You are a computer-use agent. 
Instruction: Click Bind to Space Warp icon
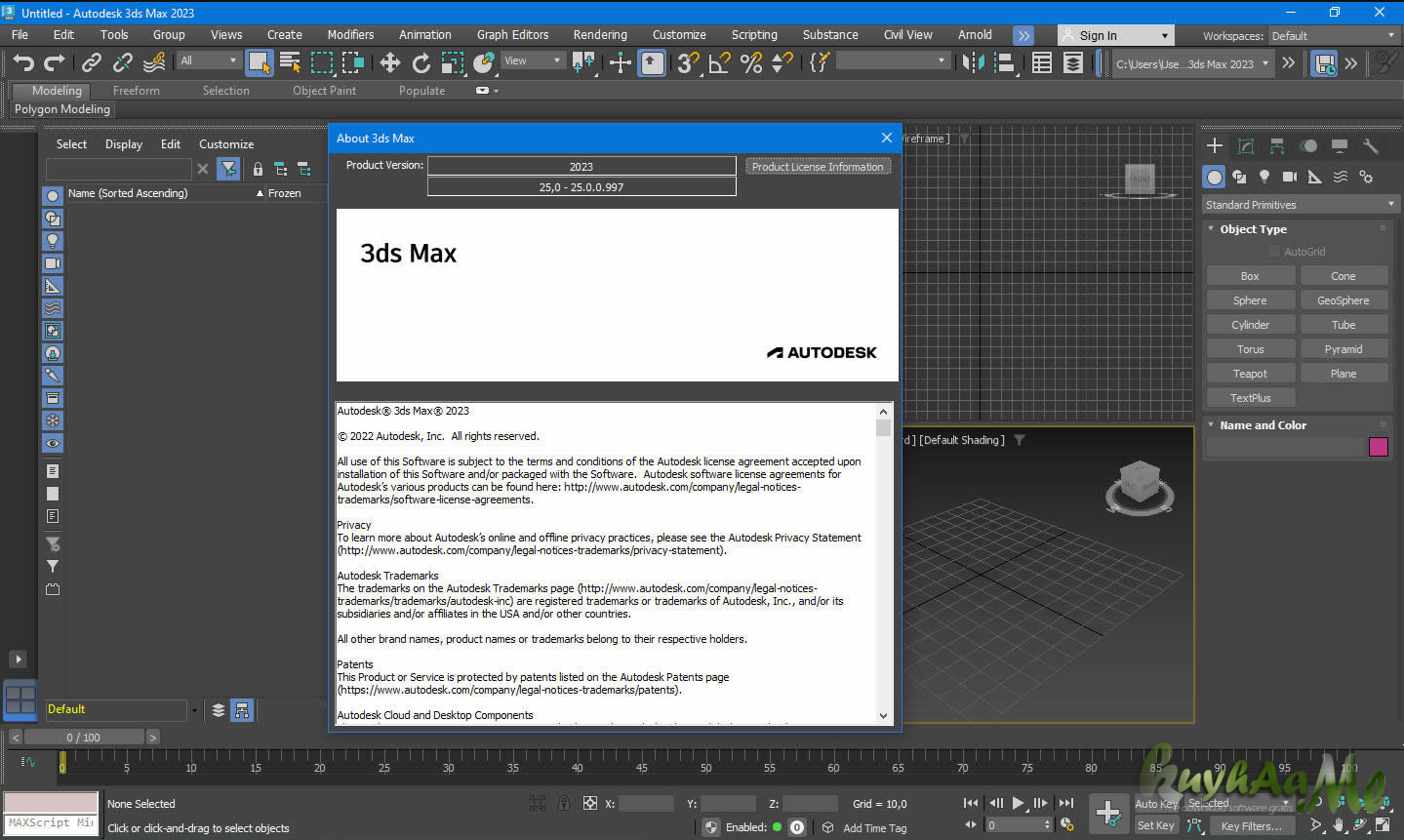(x=154, y=63)
